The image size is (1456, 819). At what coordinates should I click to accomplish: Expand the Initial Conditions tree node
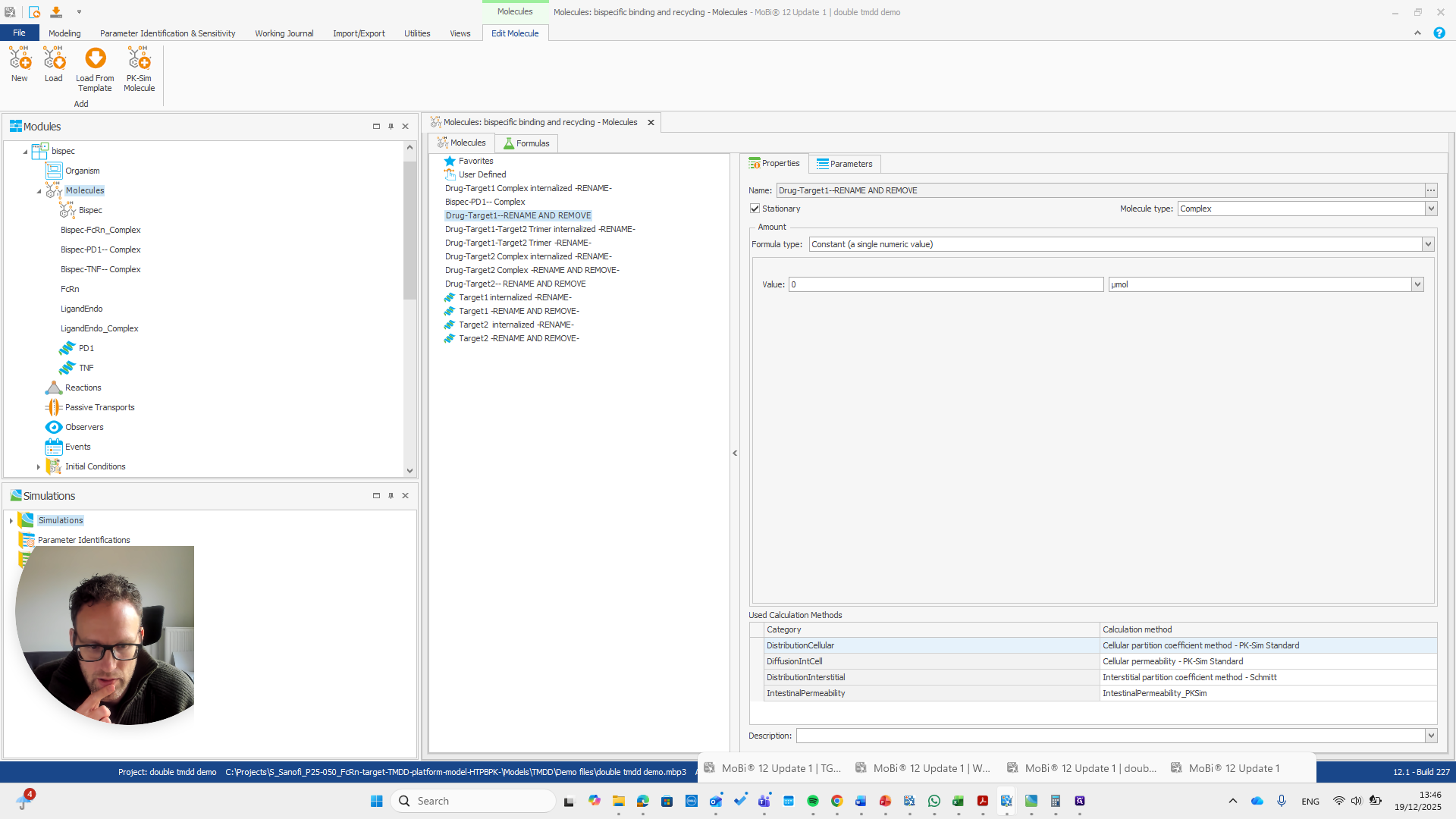tap(39, 467)
